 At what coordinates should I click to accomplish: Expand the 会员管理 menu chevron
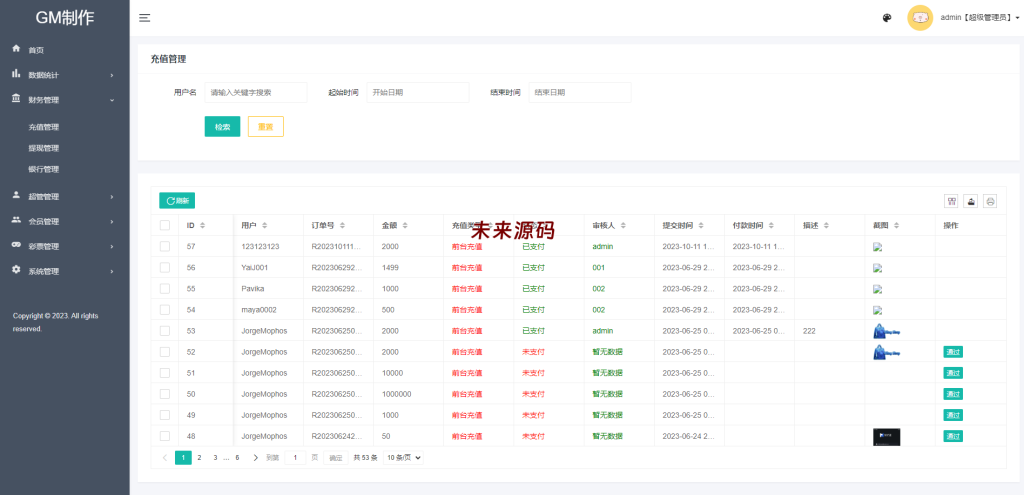coord(112,221)
